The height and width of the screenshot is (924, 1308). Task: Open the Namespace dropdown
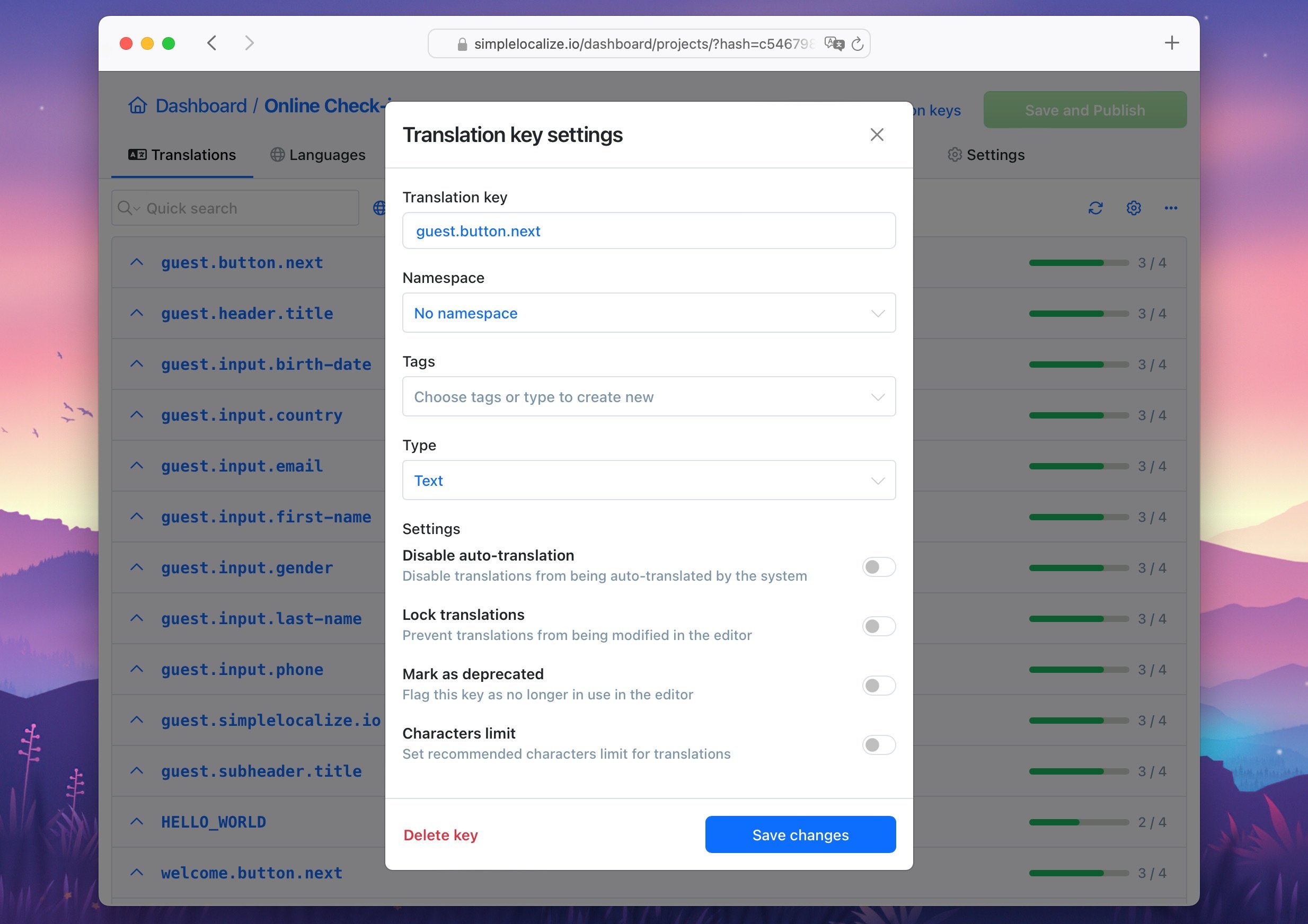click(x=648, y=313)
